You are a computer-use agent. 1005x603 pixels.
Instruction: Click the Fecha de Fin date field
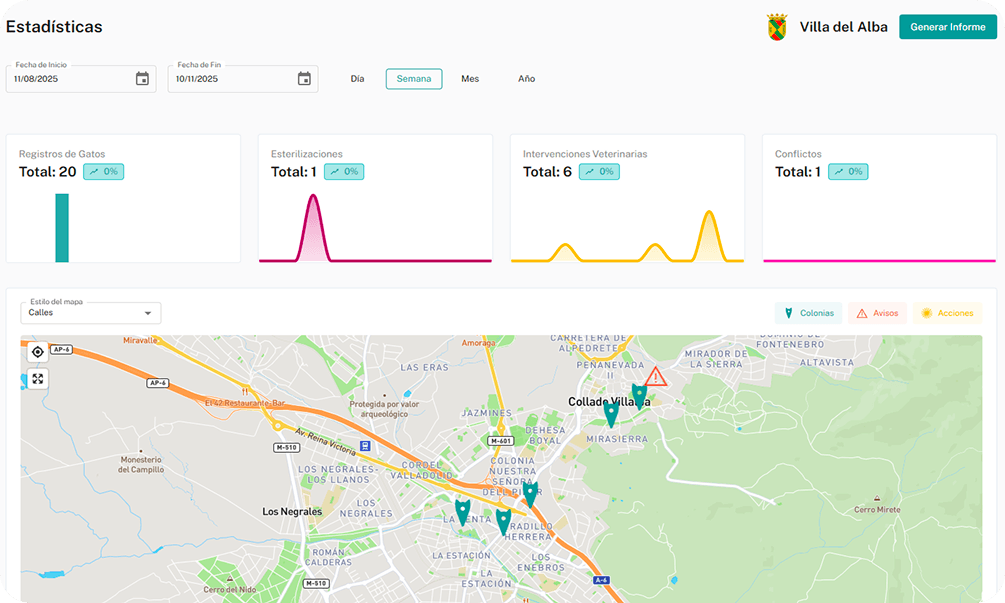(x=230, y=79)
